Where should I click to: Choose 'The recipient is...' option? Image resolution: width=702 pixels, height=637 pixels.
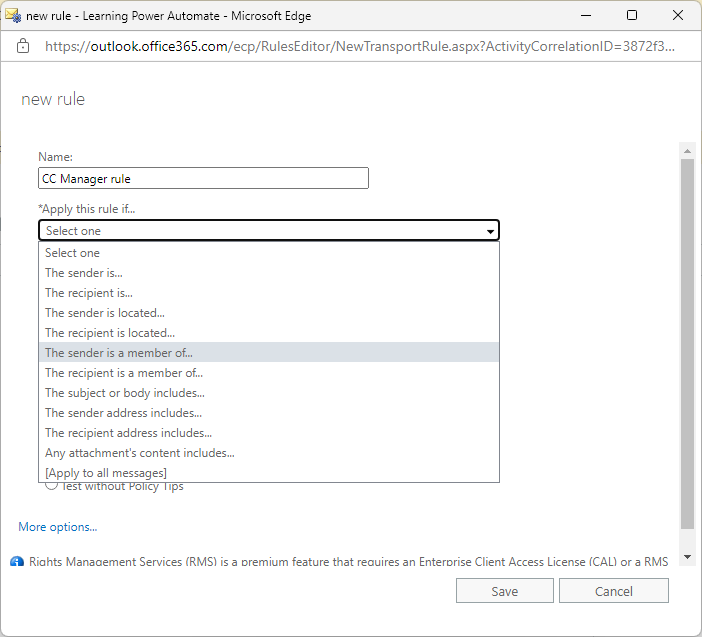click(x=88, y=293)
